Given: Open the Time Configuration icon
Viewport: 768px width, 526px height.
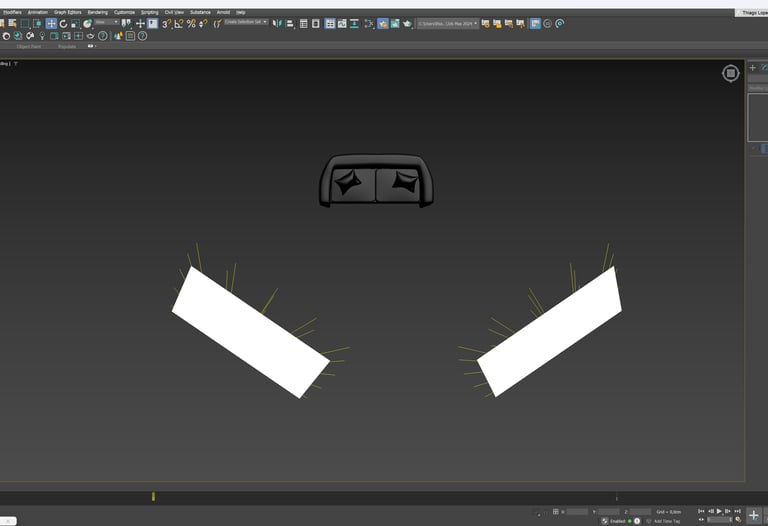Looking at the screenshot, I should pos(738,520).
